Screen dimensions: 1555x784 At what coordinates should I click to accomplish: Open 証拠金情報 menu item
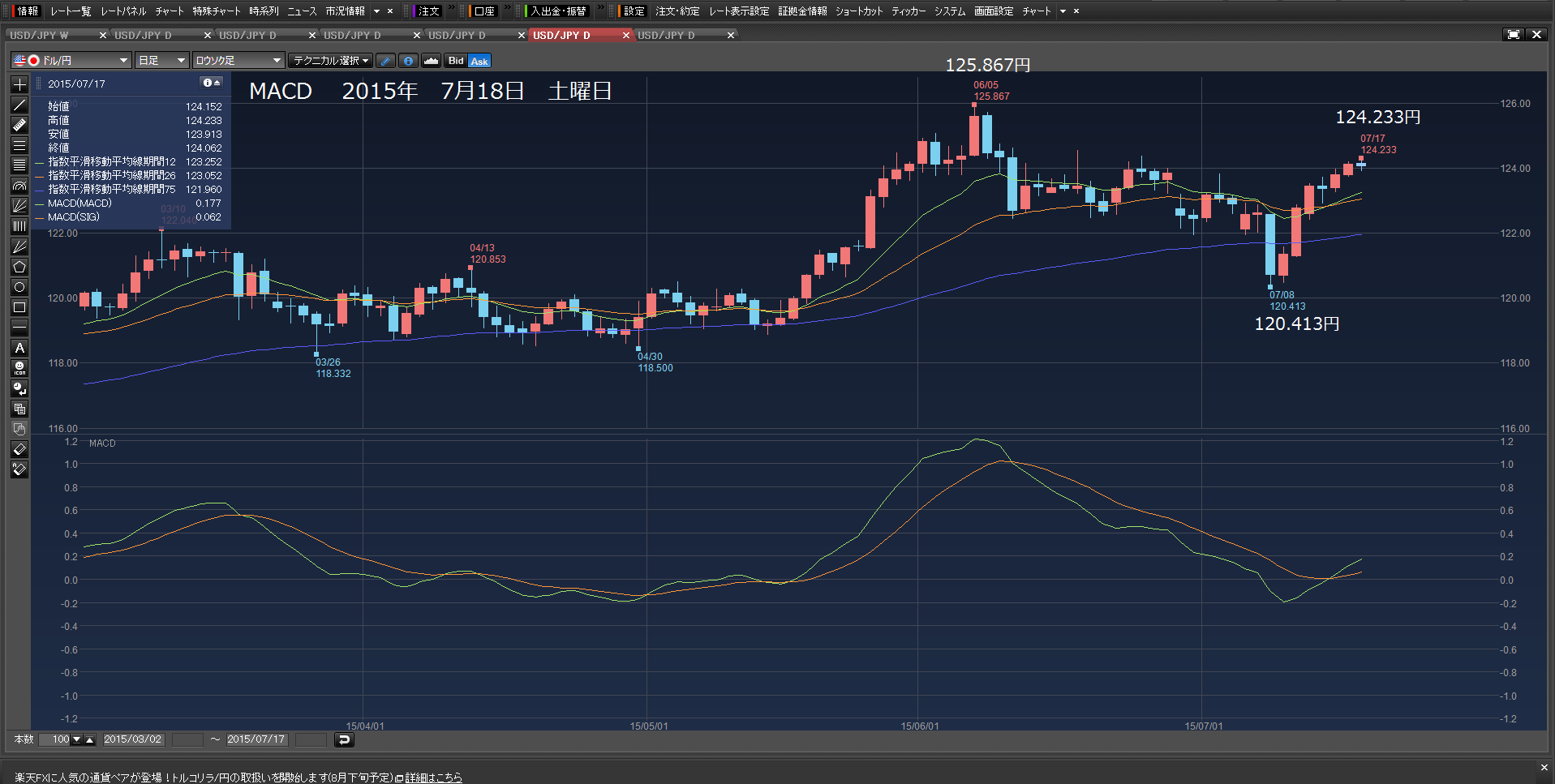802,11
